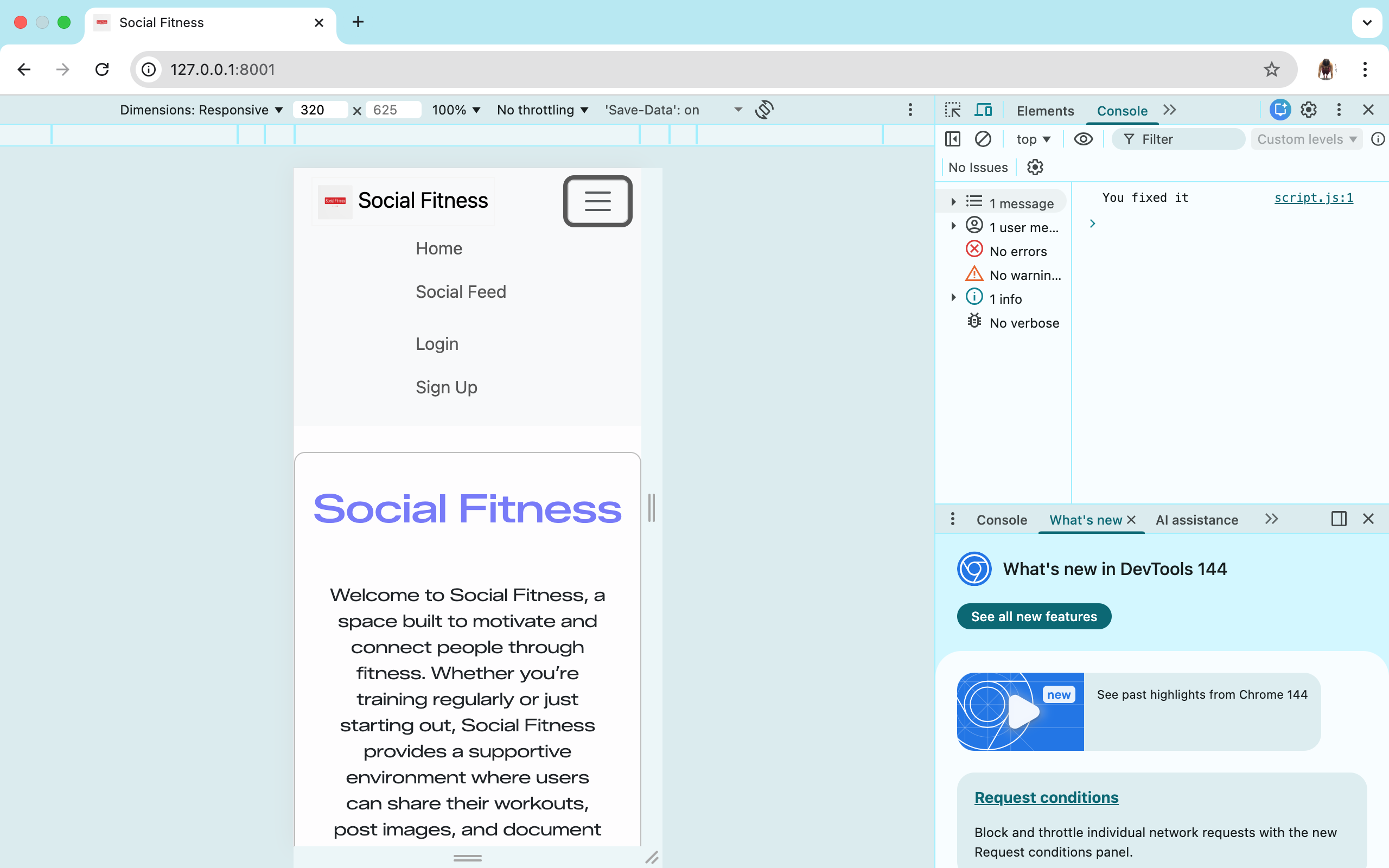Rotate the emulated device viewport
1389x868 pixels.
[764, 109]
